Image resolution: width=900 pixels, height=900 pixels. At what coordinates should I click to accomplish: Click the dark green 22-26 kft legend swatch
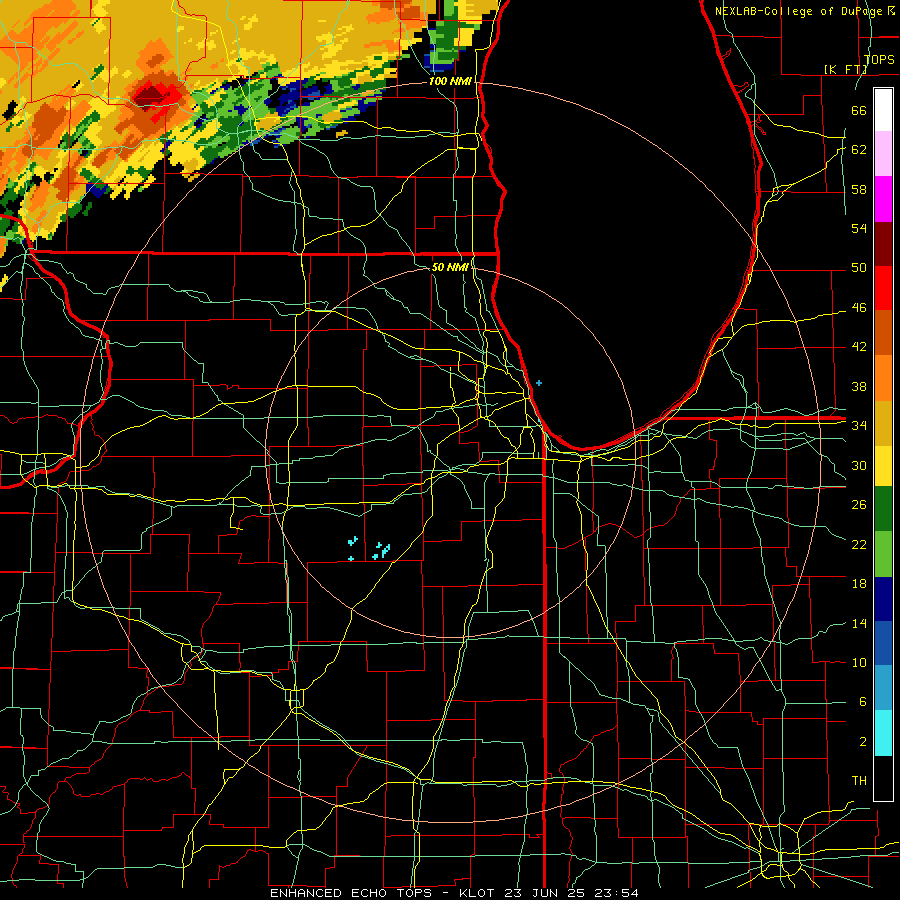coord(883,509)
